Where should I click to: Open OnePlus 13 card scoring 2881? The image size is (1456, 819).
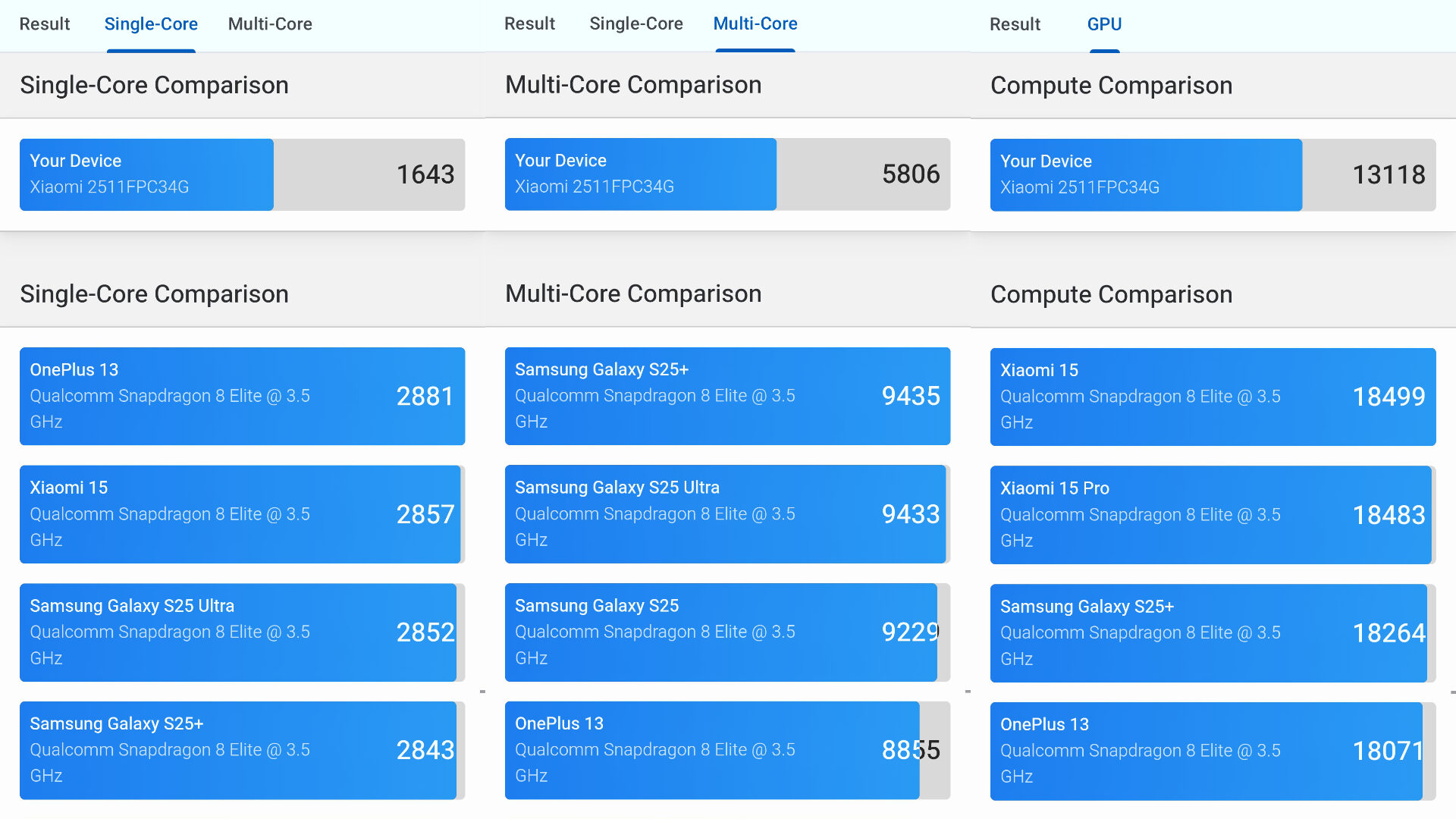(x=243, y=396)
